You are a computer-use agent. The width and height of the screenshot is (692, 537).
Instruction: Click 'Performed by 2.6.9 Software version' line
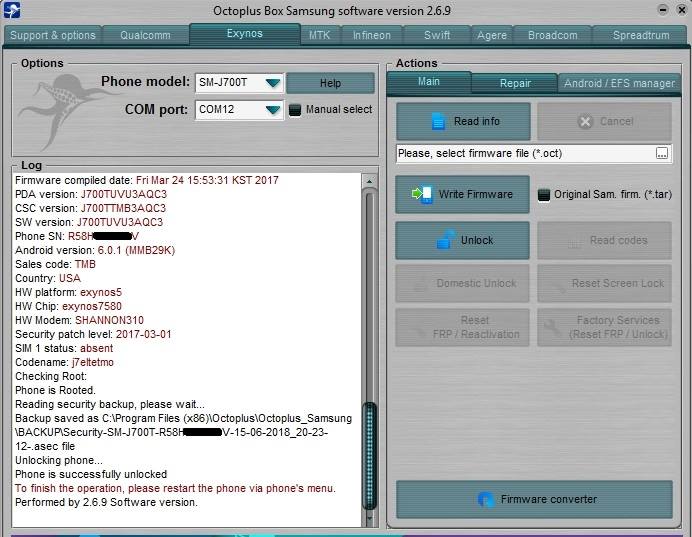(x=106, y=503)
